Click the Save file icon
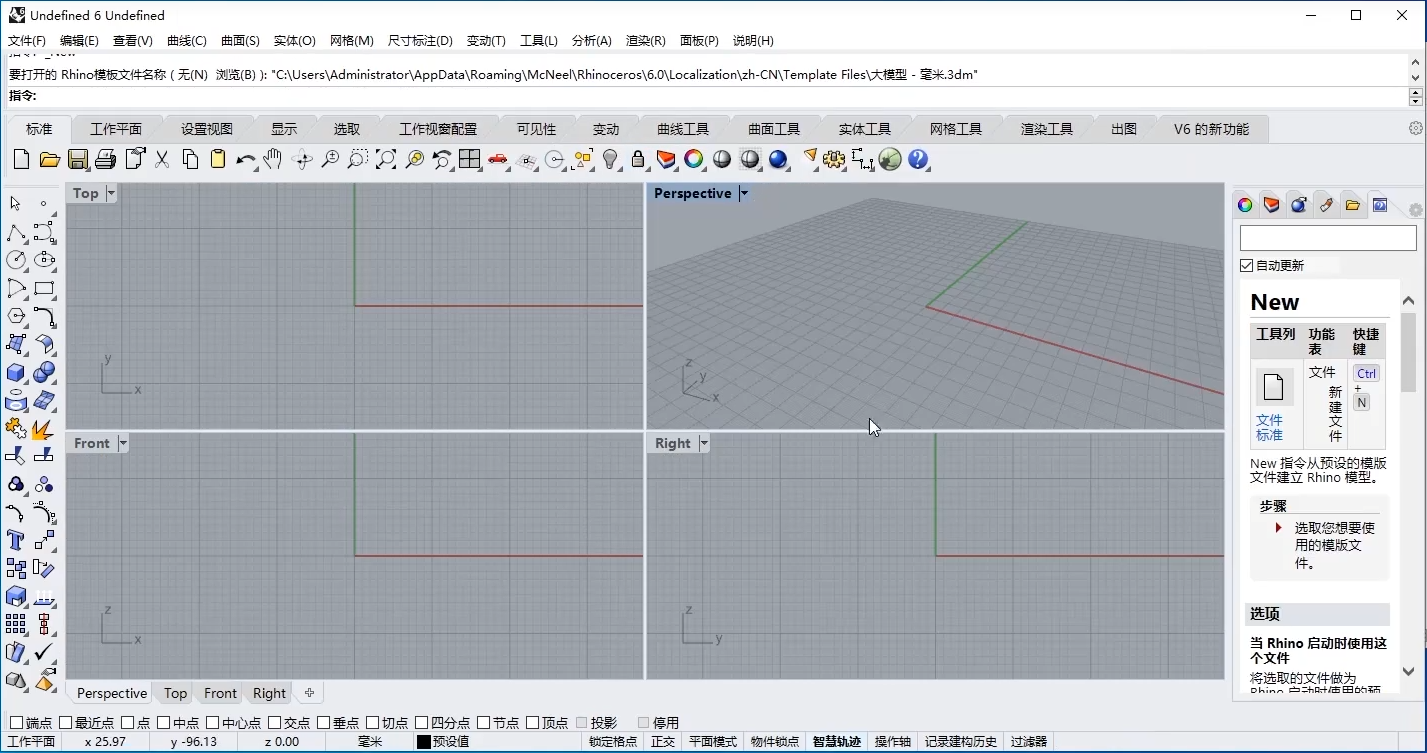This screenshot has height=753, width=1427. (x=78, y=160)
